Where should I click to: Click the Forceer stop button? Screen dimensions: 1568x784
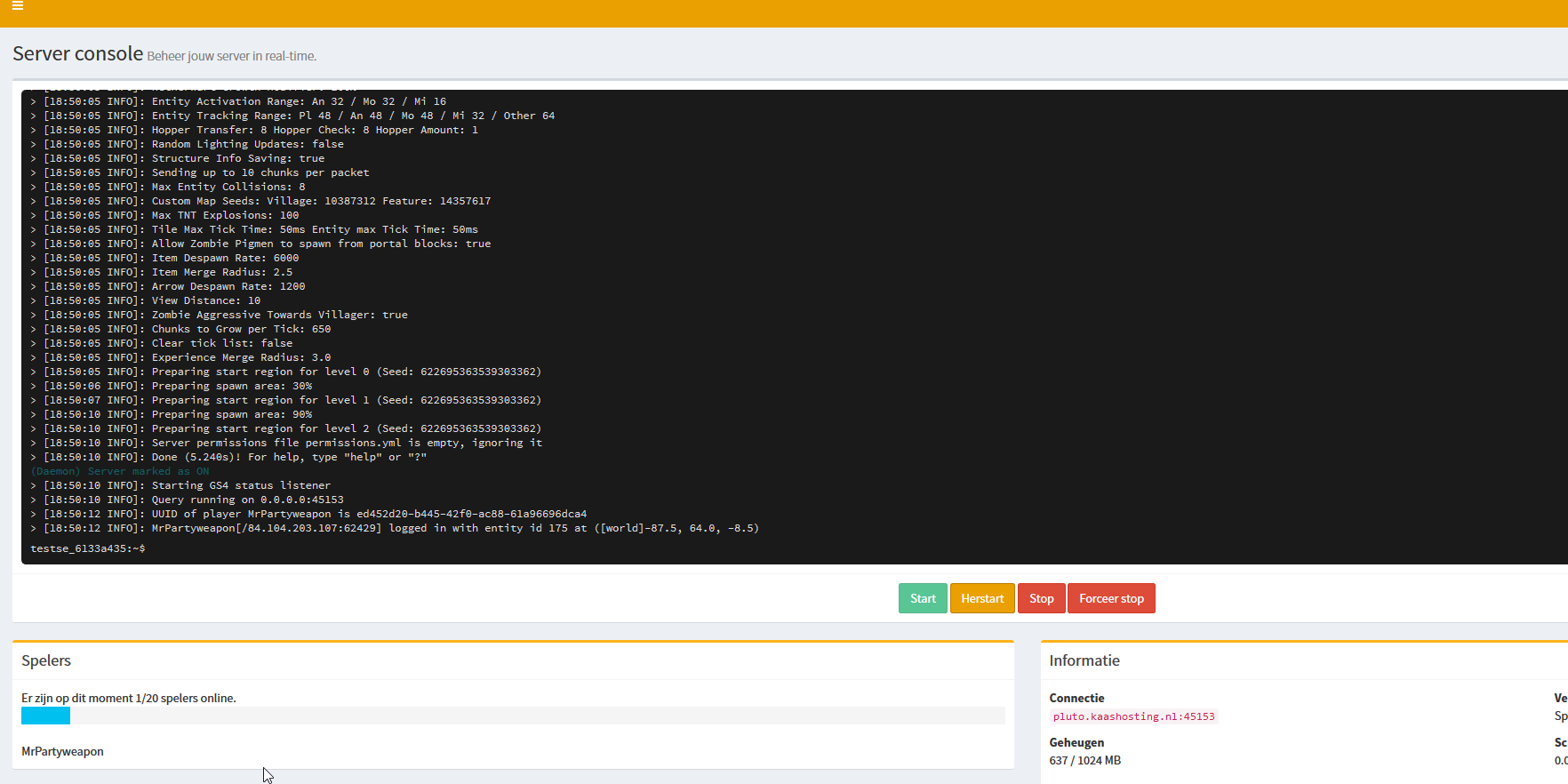pos(1110,598)
